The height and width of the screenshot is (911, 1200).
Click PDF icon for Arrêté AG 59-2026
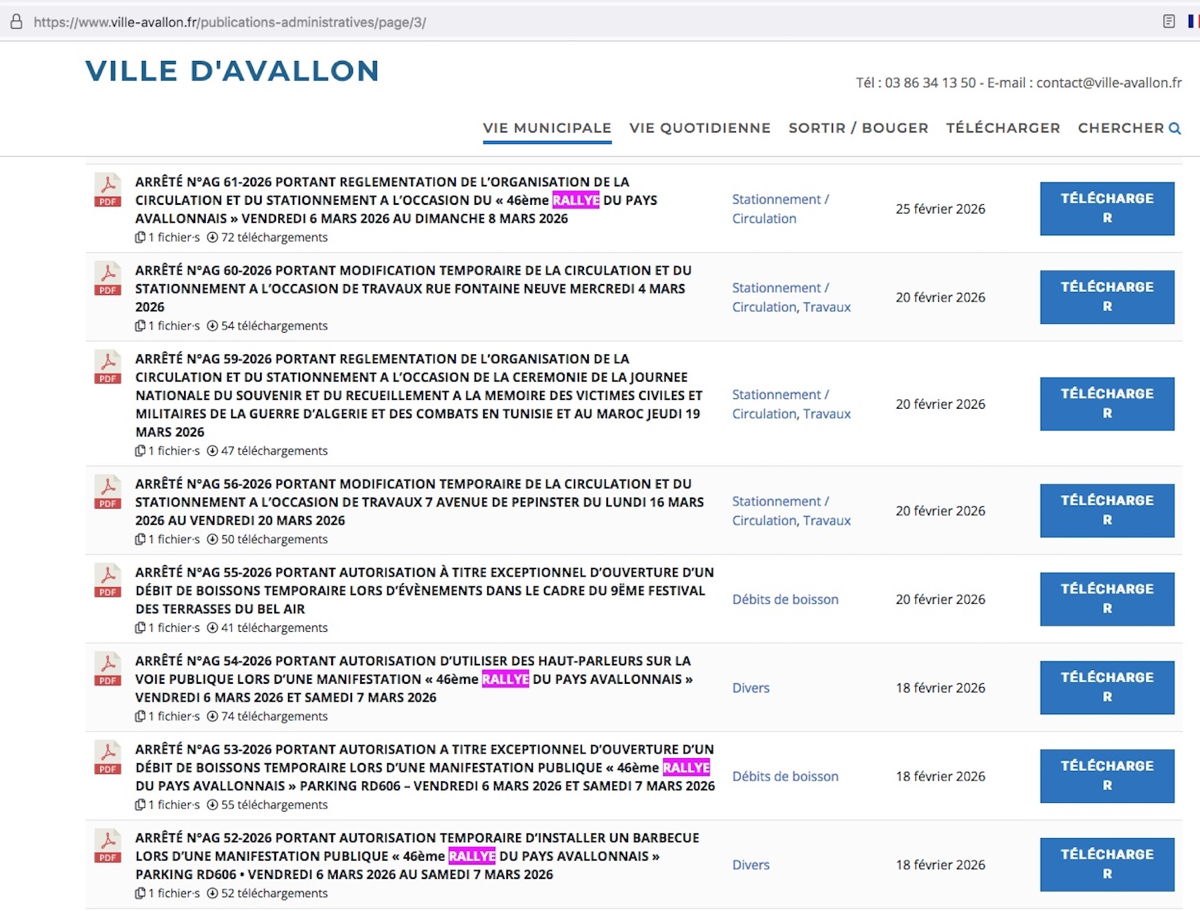tap(108, 366)
